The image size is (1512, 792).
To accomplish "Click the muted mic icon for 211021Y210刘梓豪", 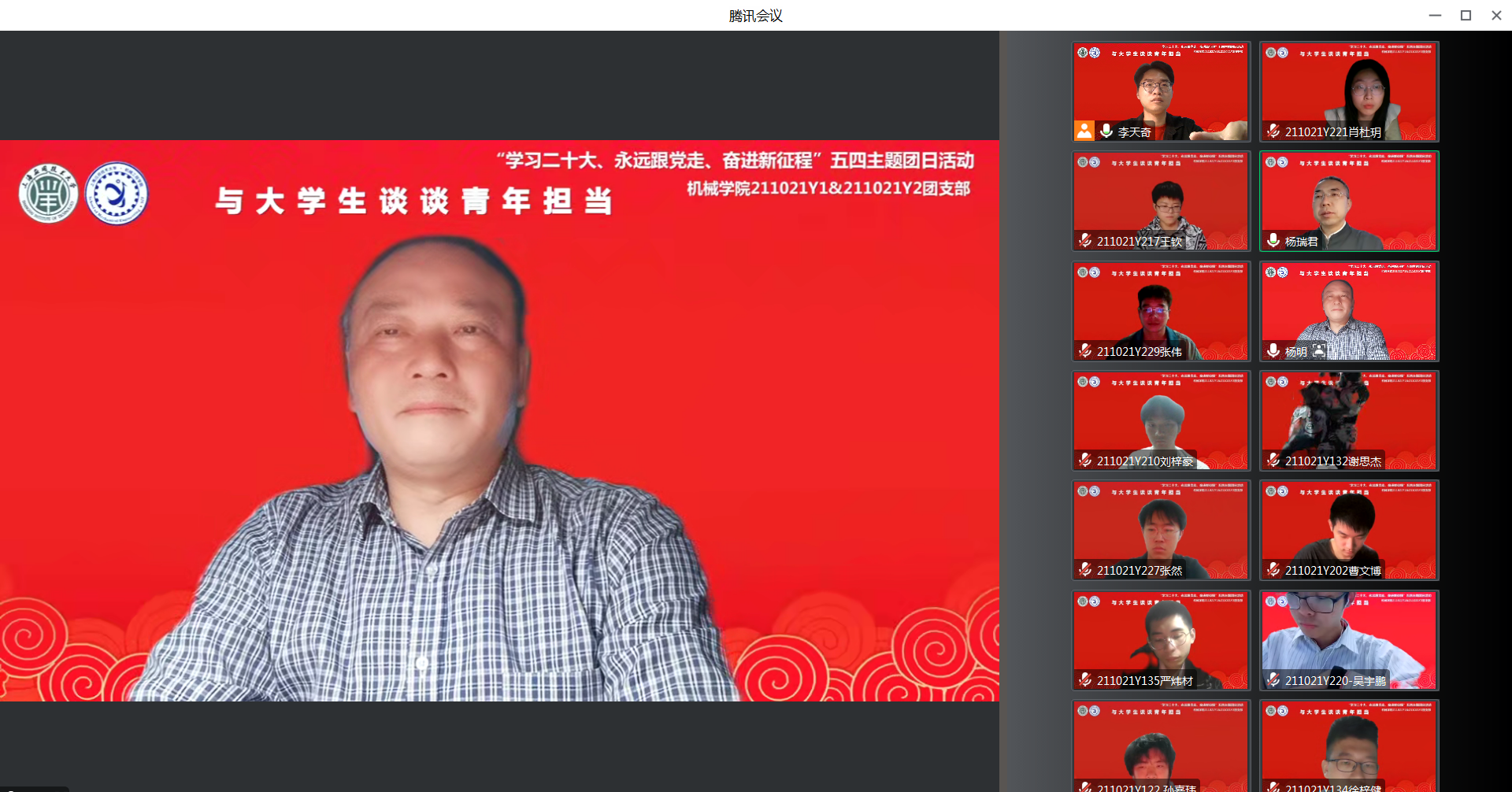I will coord(1085,461).
